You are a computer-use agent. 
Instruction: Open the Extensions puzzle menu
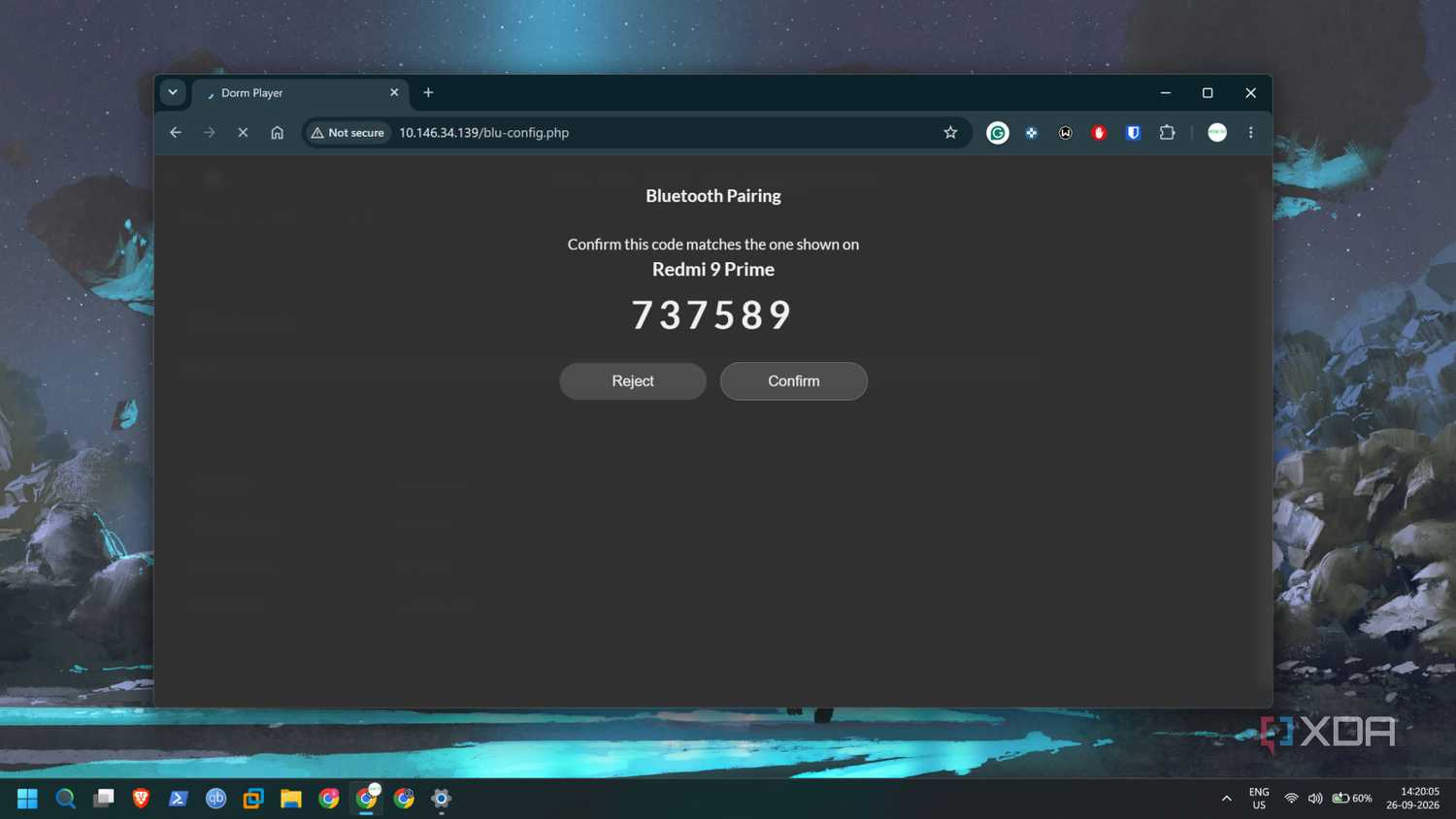point(1167,133)
